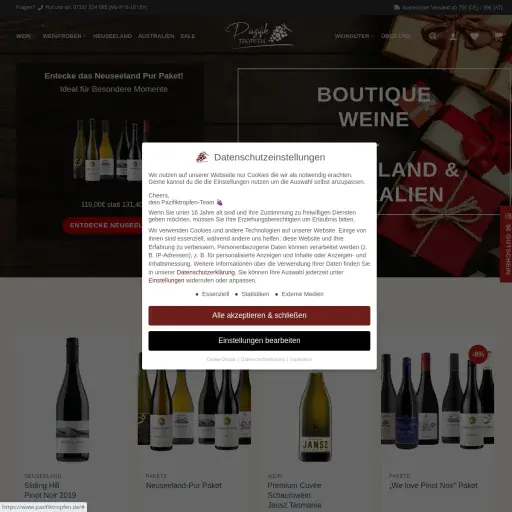Viewport: 512px width, 512px height.
Task: Expand the Weingüter dropdown menu
Action: tap(355, 36)
